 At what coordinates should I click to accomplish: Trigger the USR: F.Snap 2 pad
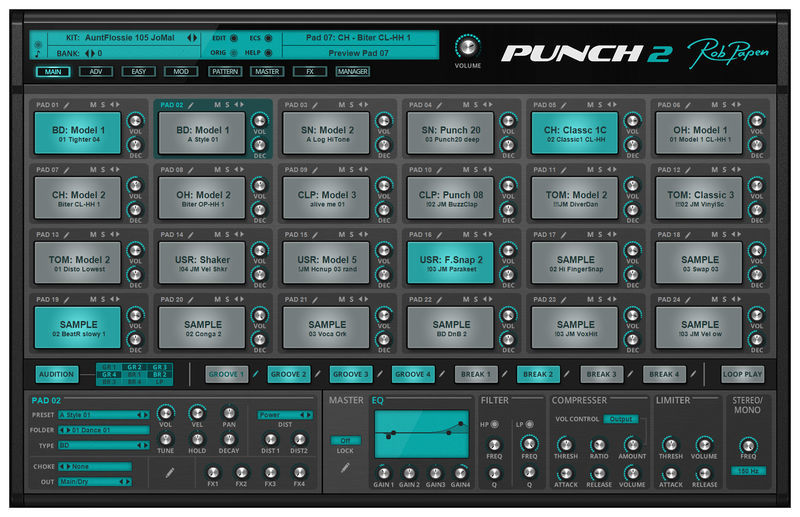451,263
